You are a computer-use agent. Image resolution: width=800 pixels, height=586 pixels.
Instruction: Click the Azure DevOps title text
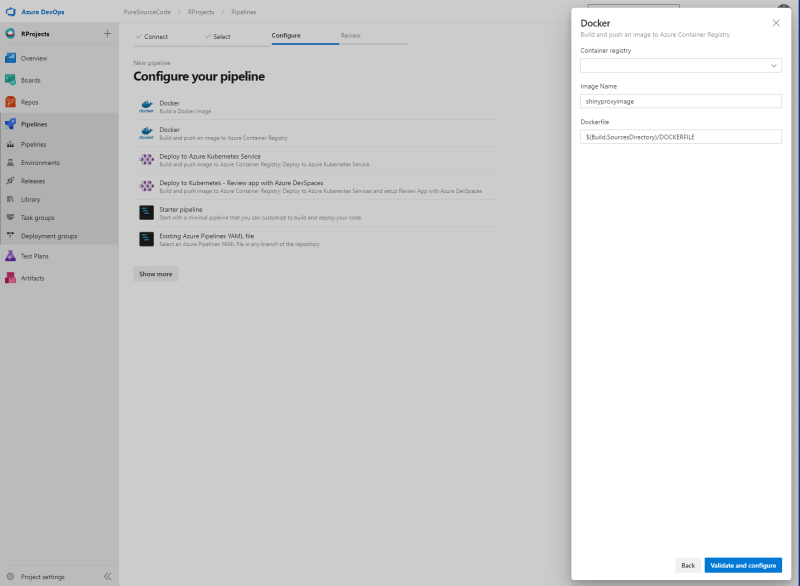43,12
